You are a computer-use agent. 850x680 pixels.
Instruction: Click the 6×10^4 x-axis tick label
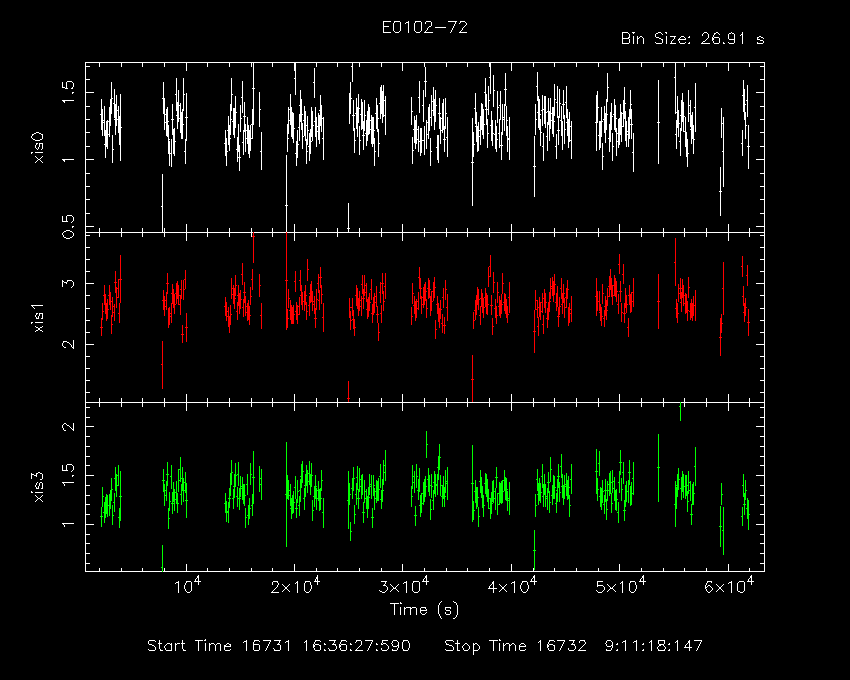click(x=729, y=586)
